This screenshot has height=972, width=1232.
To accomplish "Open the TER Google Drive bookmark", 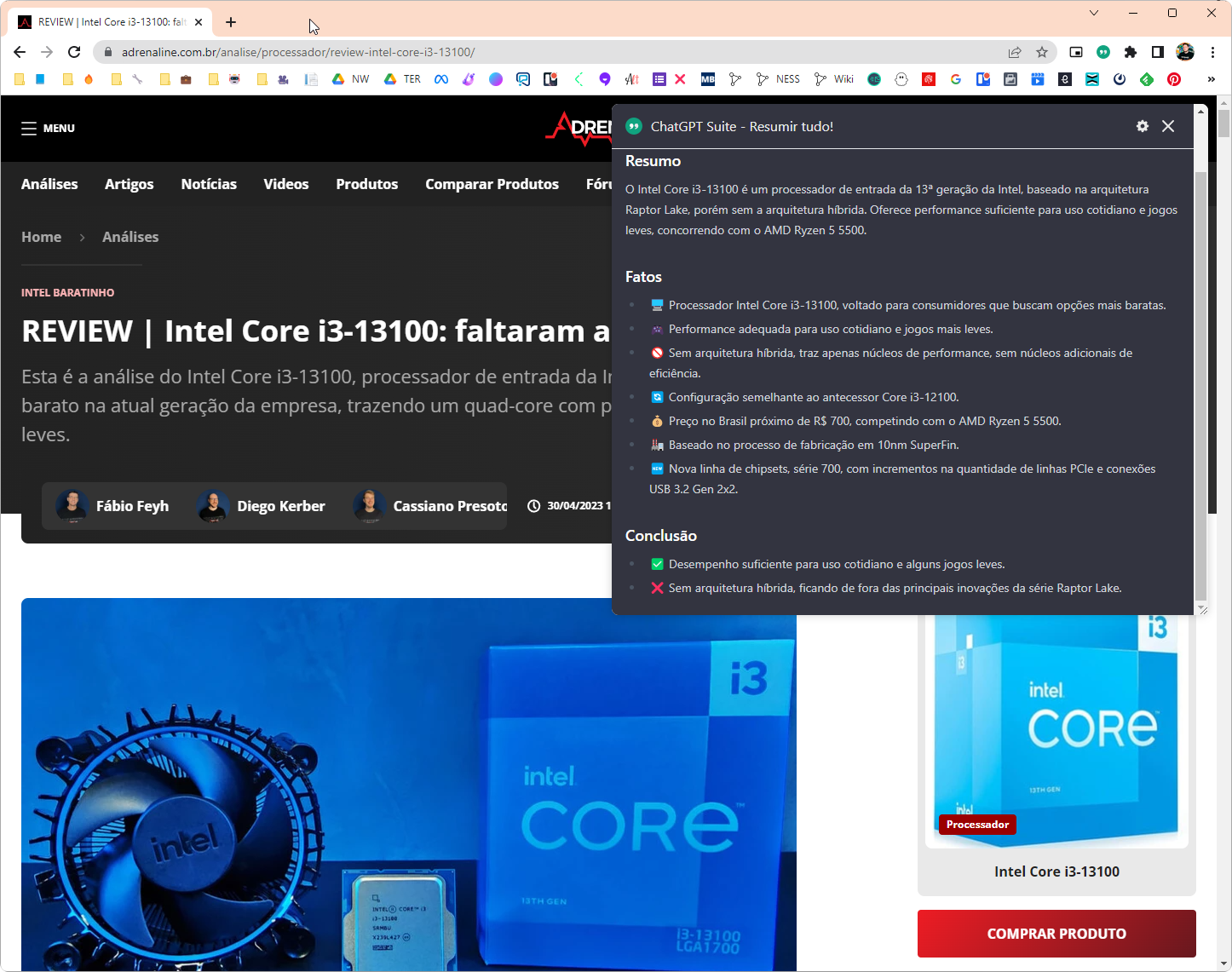I will (401, 79).
